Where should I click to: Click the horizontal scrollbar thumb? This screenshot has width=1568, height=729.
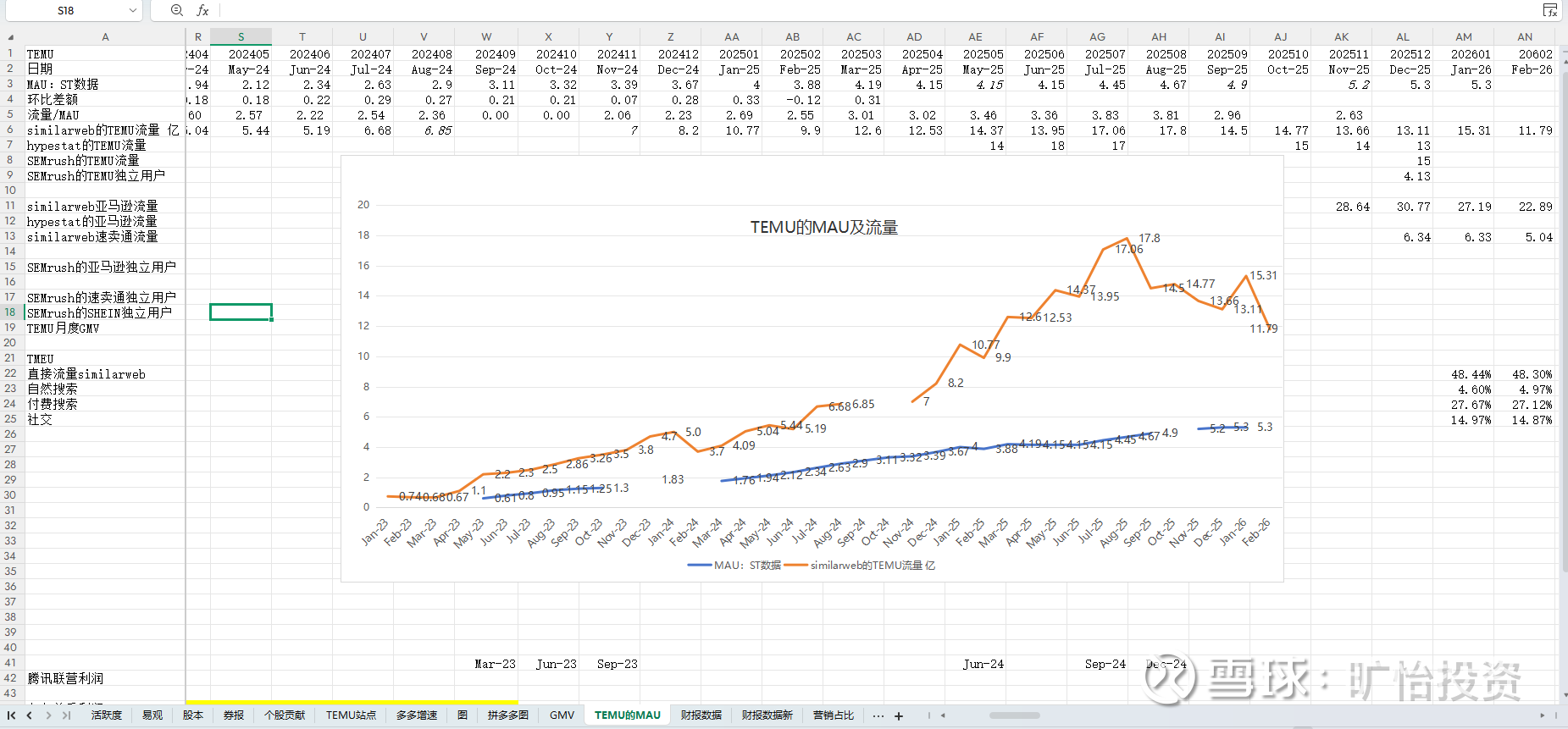(x=1014, y=715)
